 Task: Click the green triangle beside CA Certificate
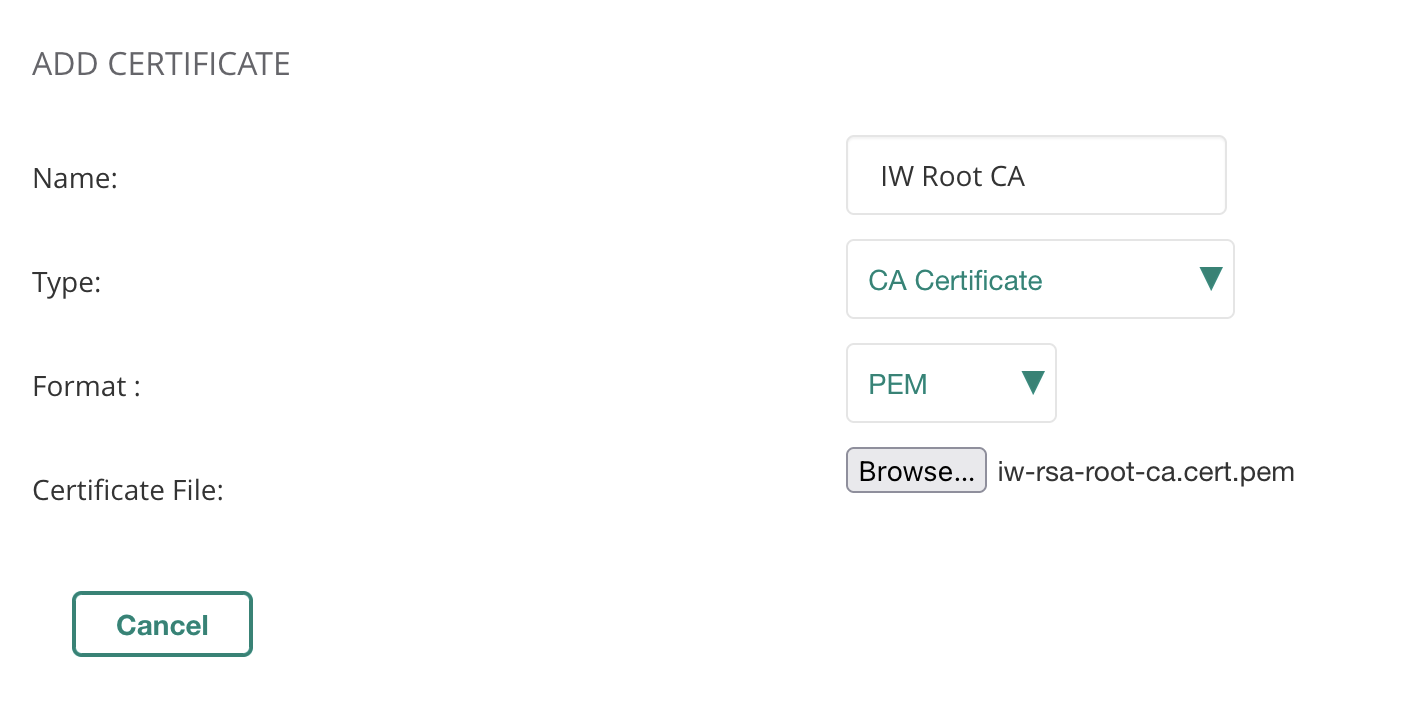coord(1210,280)
